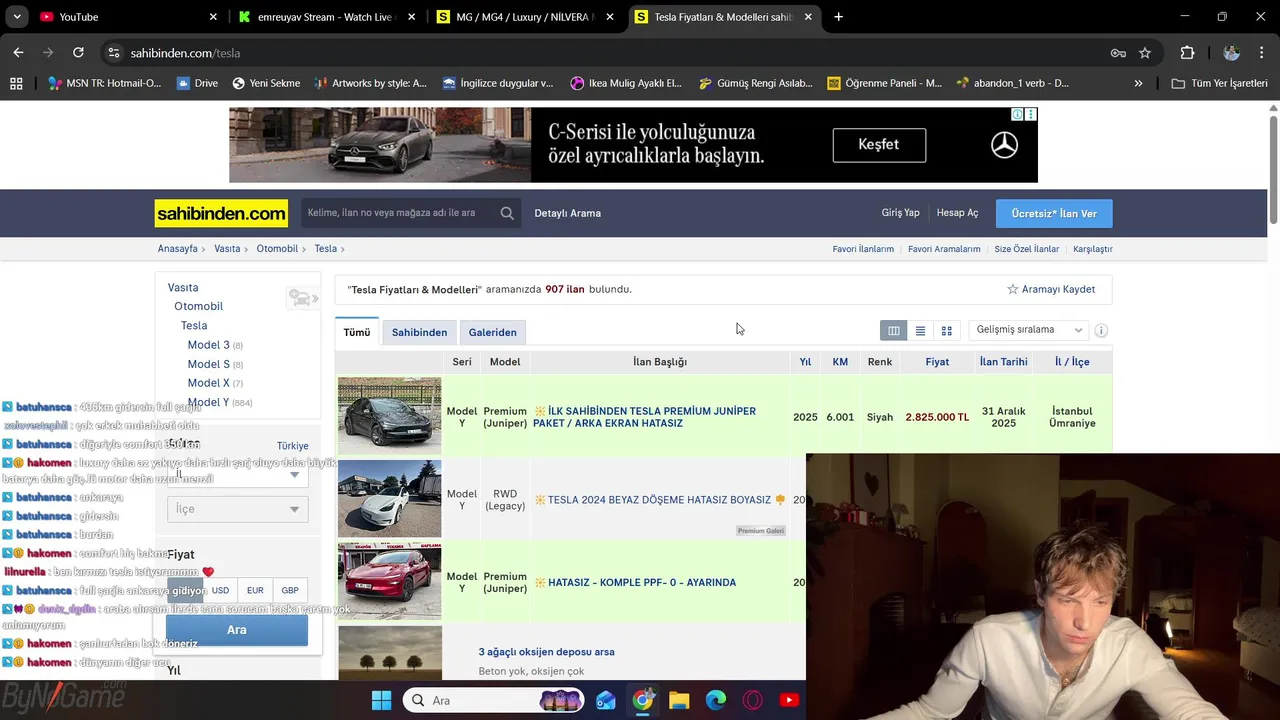Click the Keşfet button in Mercedes ad
The image size is (1280, 720).
[879, 145]
